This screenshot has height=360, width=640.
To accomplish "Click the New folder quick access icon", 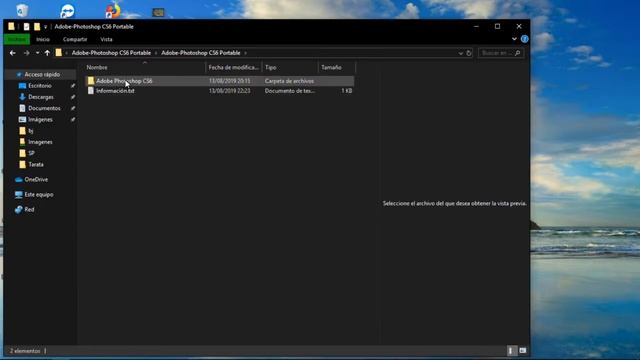I will click(37, 27).
